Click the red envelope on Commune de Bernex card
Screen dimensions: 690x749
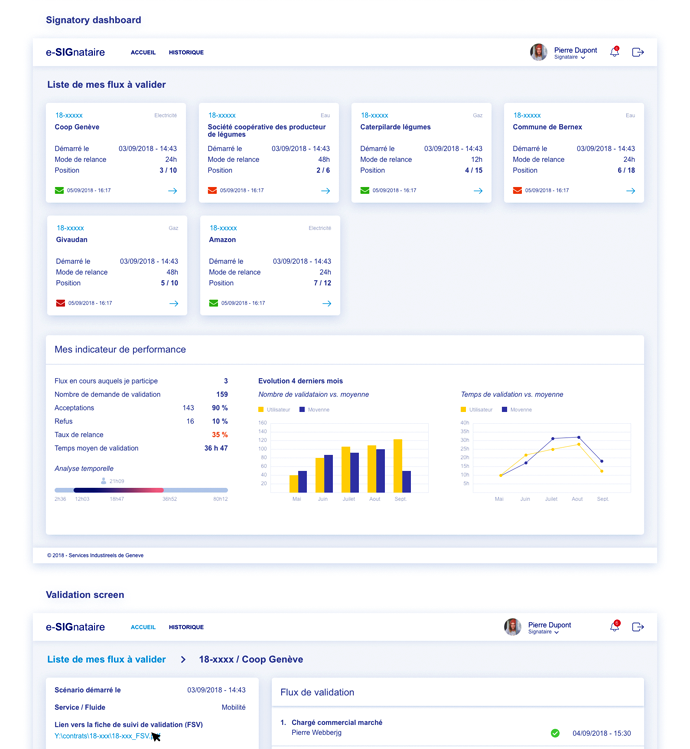[518, 190]
